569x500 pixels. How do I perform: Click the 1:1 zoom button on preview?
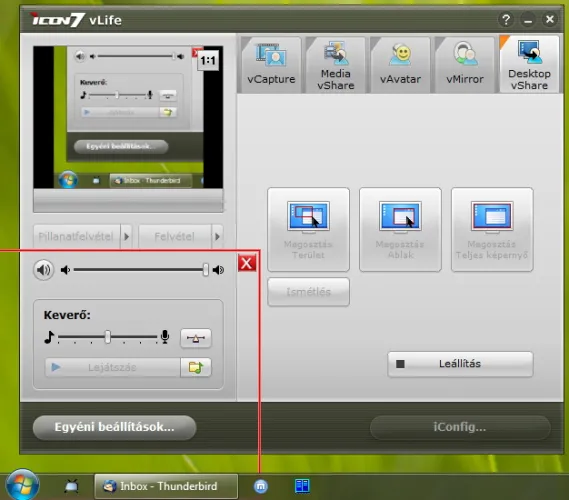pyautogui.click(x=208, y=60)
